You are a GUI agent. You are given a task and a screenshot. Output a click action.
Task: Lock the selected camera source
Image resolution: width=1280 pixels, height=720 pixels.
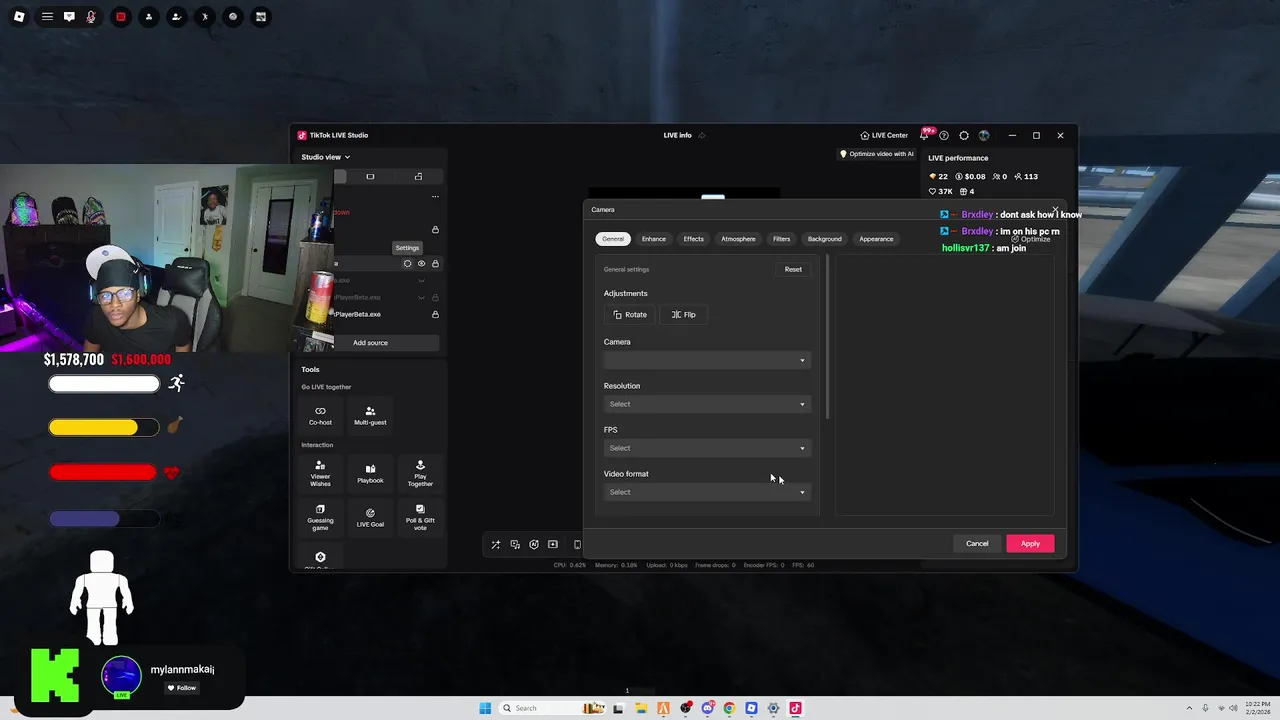[x=435, y=264]
